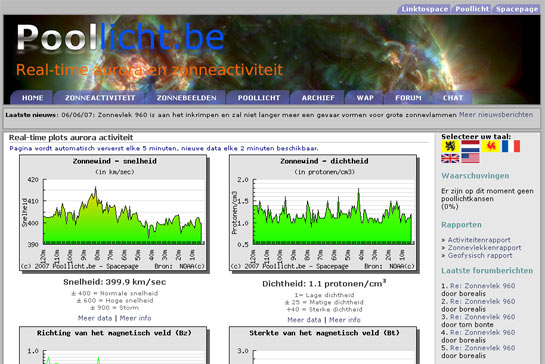Click the Zonnewind dichtheid graph
This screenshot has width=545, height=364.
(324, 213)
